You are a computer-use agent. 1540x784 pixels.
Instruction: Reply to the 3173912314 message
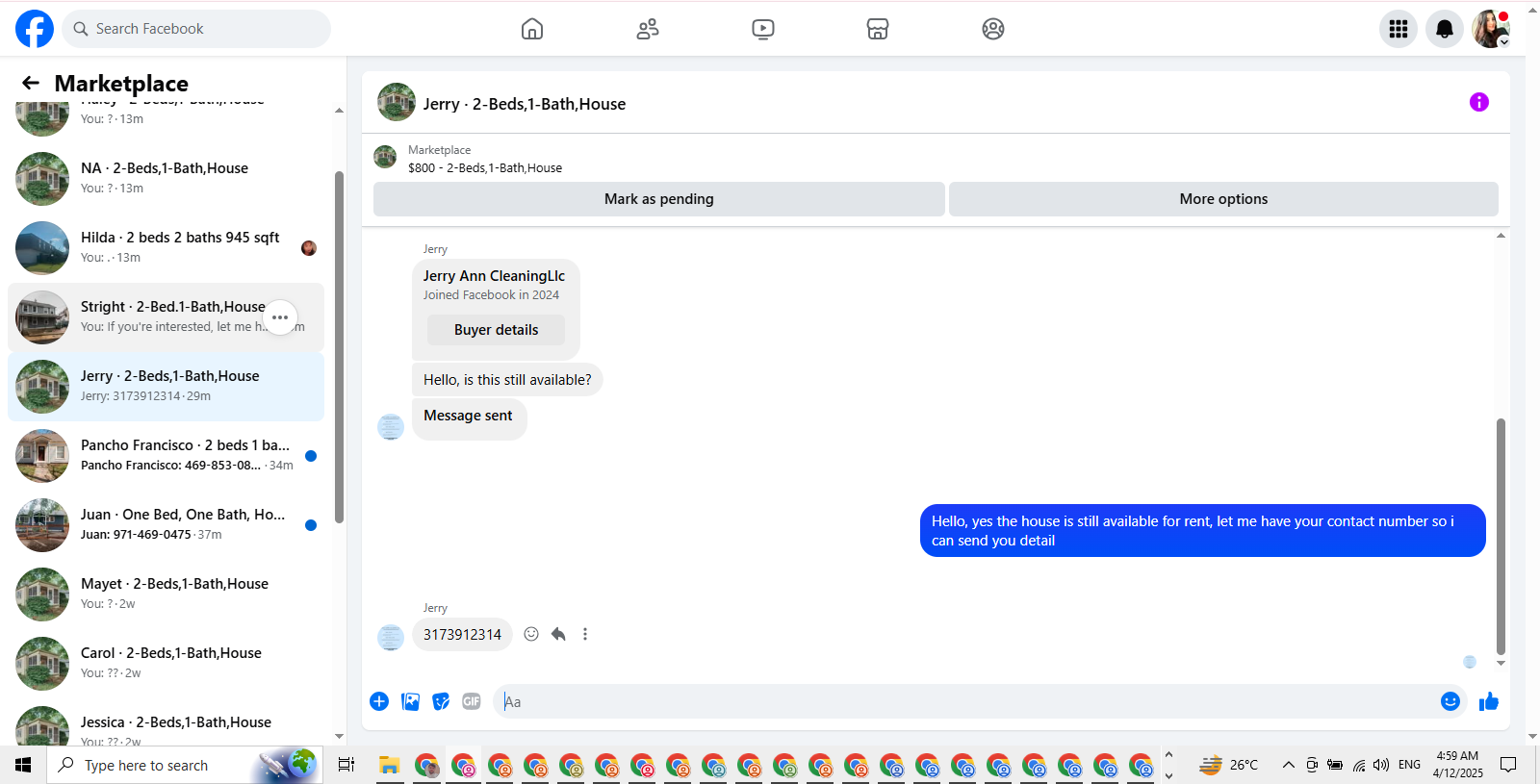click(558, 634)
